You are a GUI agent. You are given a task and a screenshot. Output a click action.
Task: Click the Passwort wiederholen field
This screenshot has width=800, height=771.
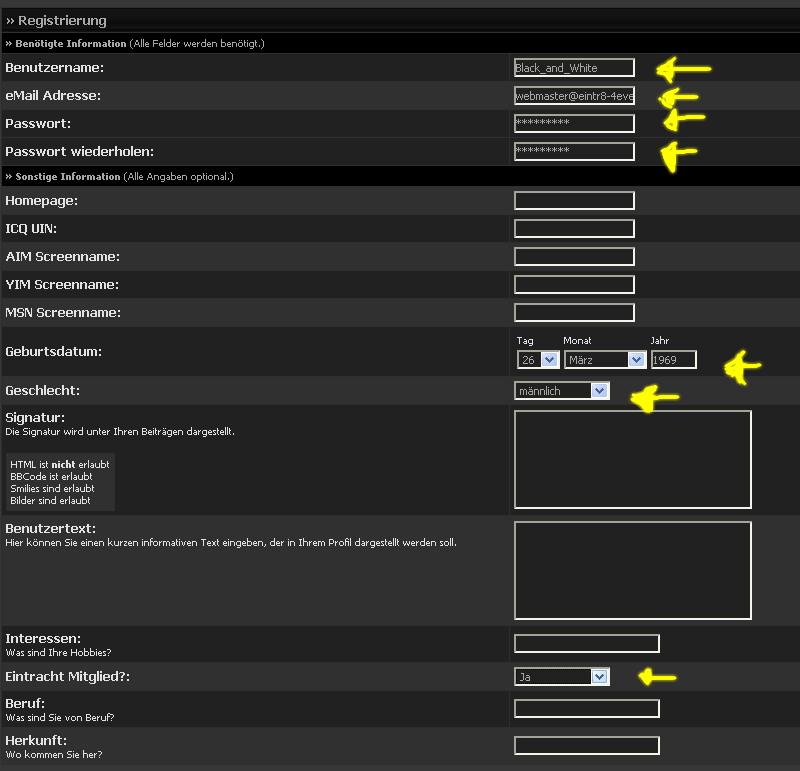click(574, 152)
